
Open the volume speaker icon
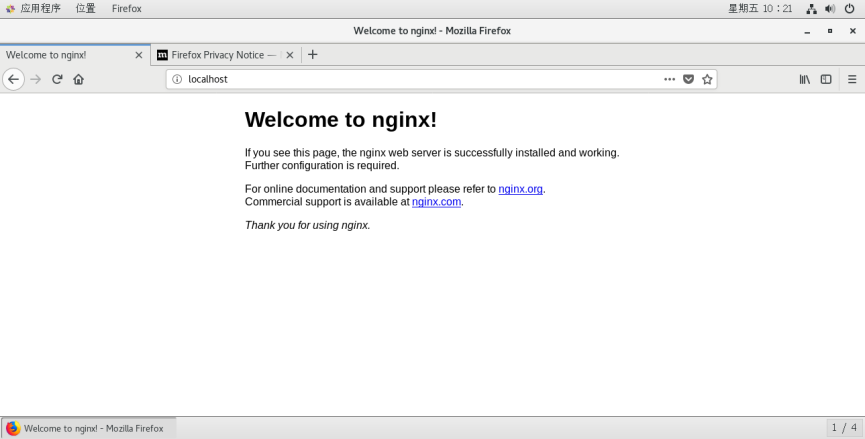pyautogui.click(x=830, y=9)
